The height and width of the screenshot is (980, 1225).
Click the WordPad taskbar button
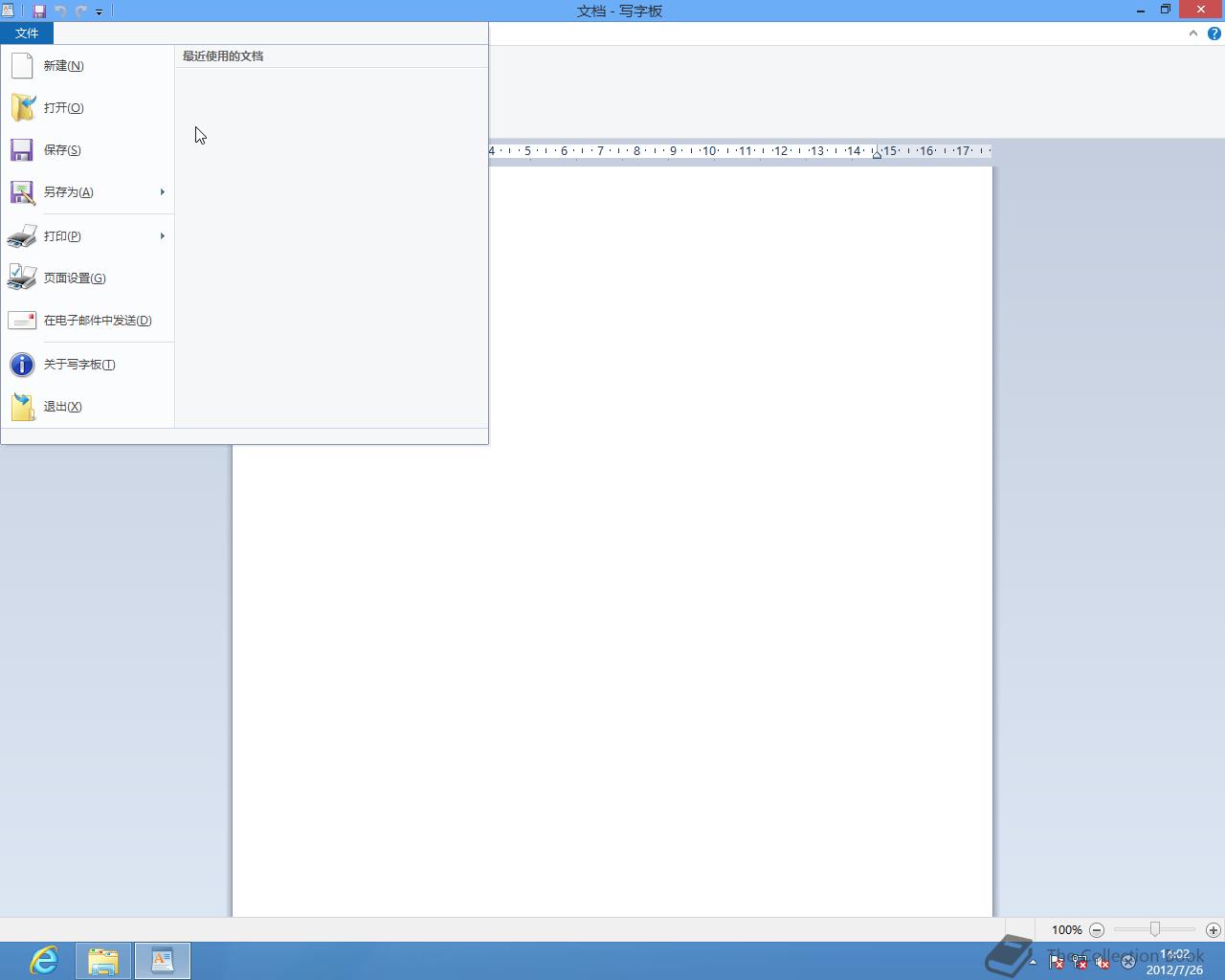pos(163,961)
